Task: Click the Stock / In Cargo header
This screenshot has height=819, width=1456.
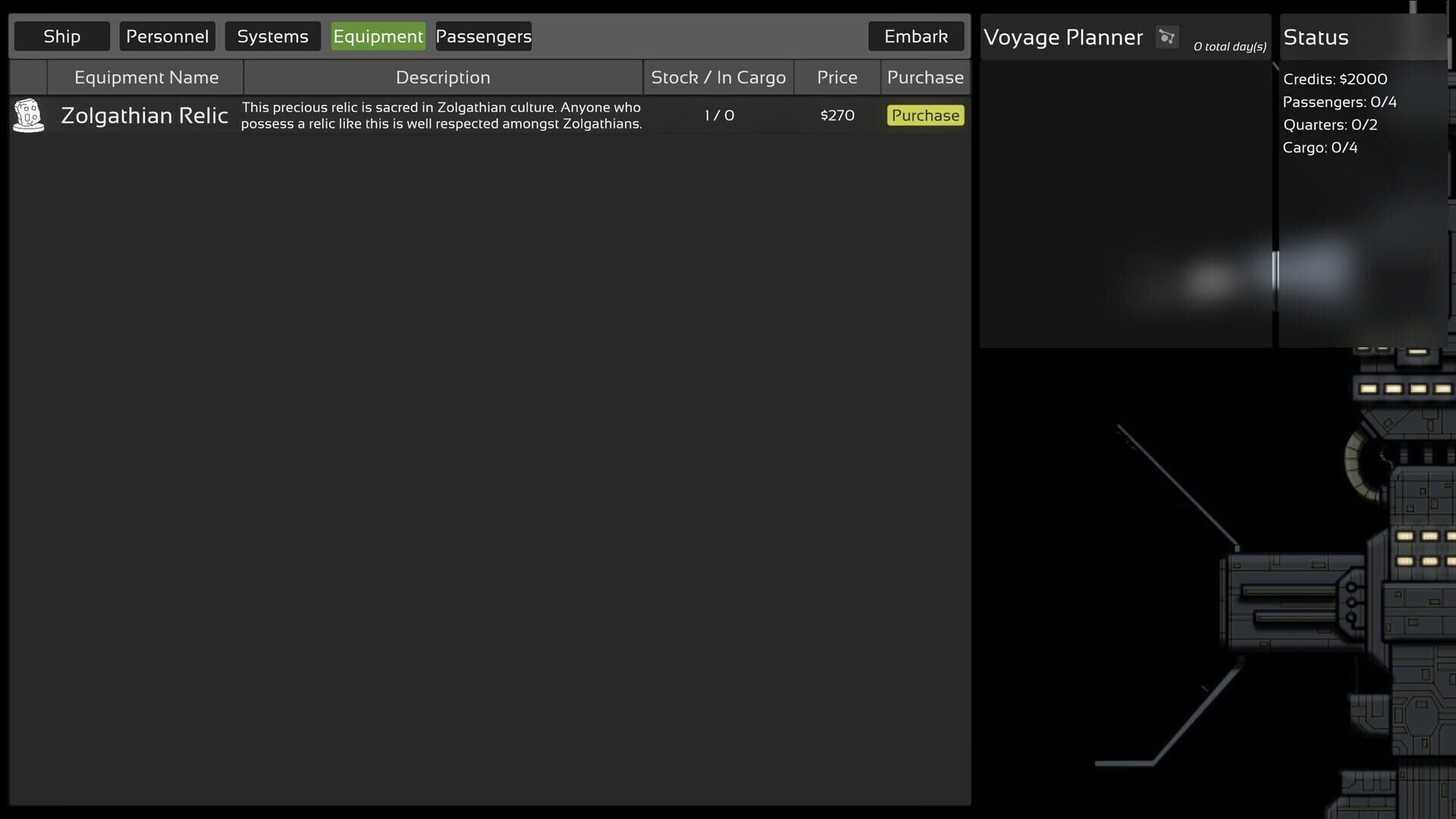Action: point(718,77)
